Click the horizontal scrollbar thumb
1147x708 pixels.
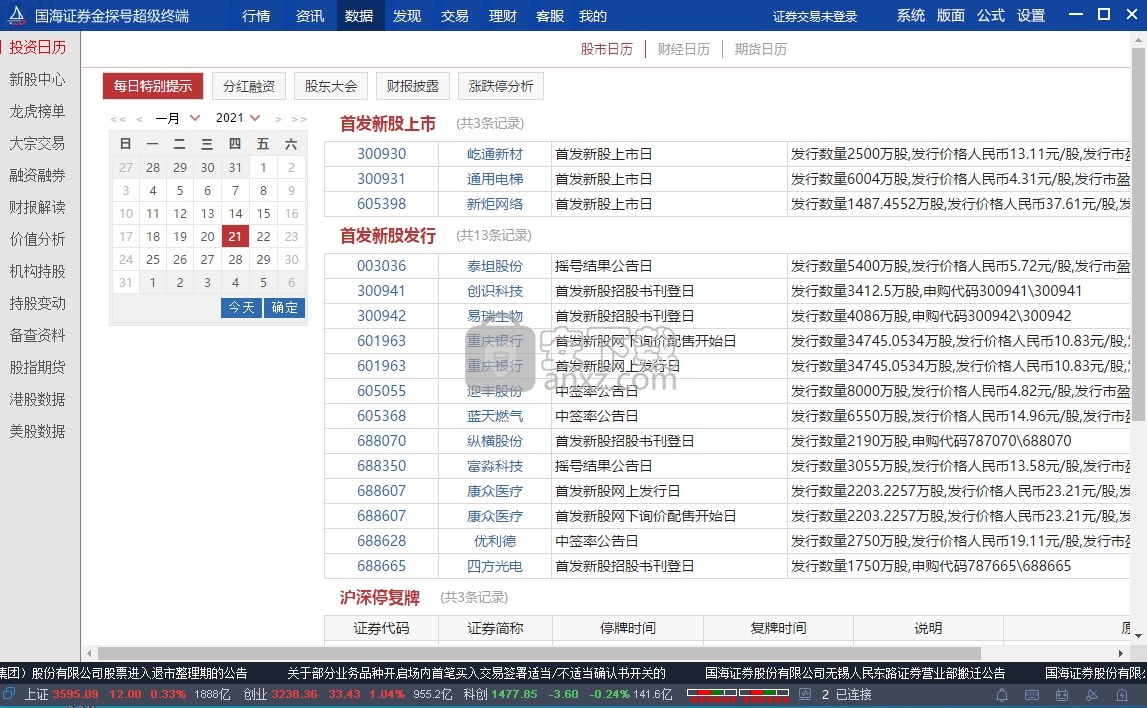539,653
